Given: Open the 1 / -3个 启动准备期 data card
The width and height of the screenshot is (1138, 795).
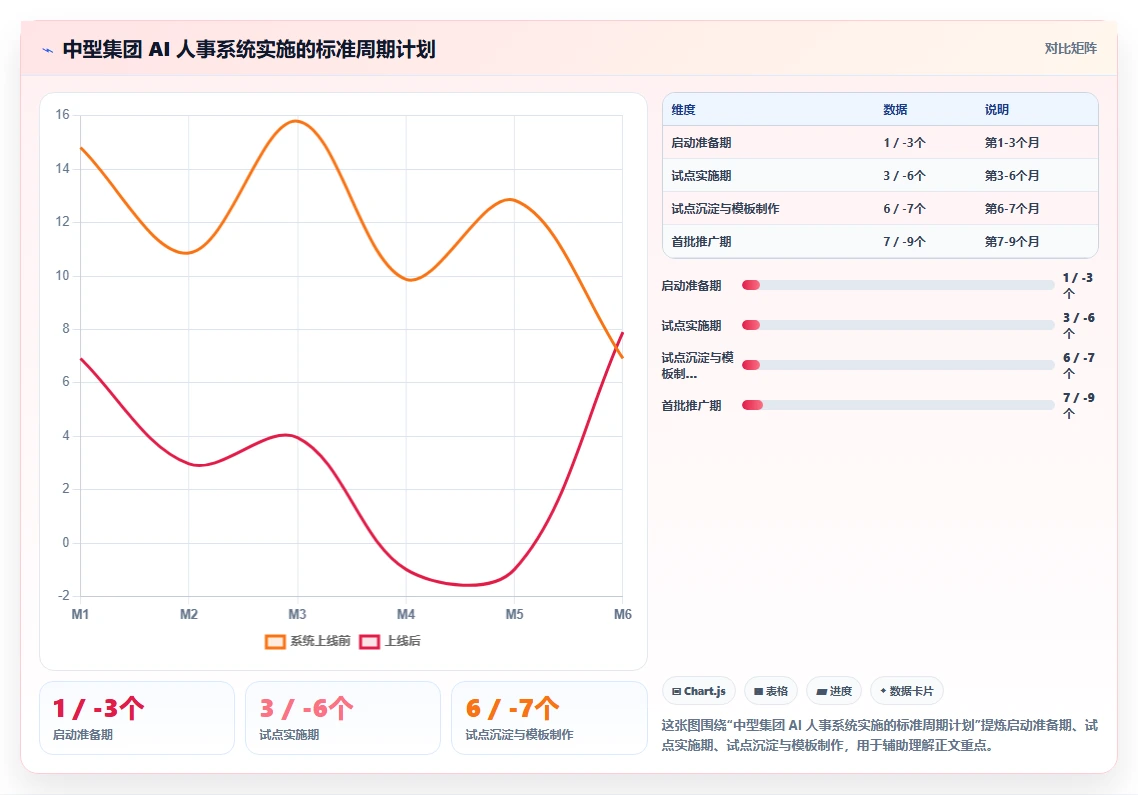Looking at the screenshot, I should tap(137, 718).
